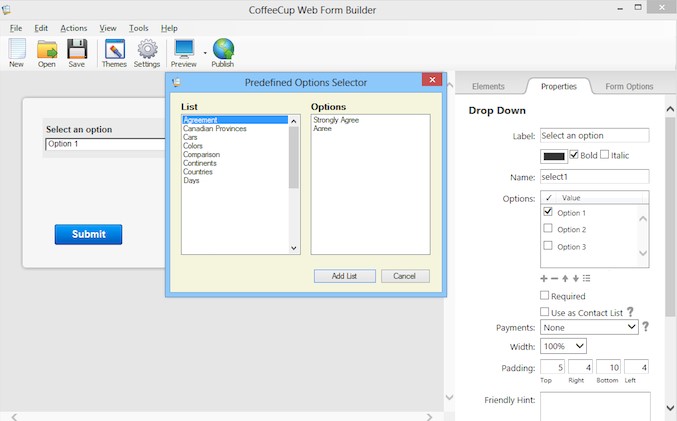This screenshot has width=677, height=421.
Task: Click the Option 1 dropdown on the form
Action: (x=105, y=144)
